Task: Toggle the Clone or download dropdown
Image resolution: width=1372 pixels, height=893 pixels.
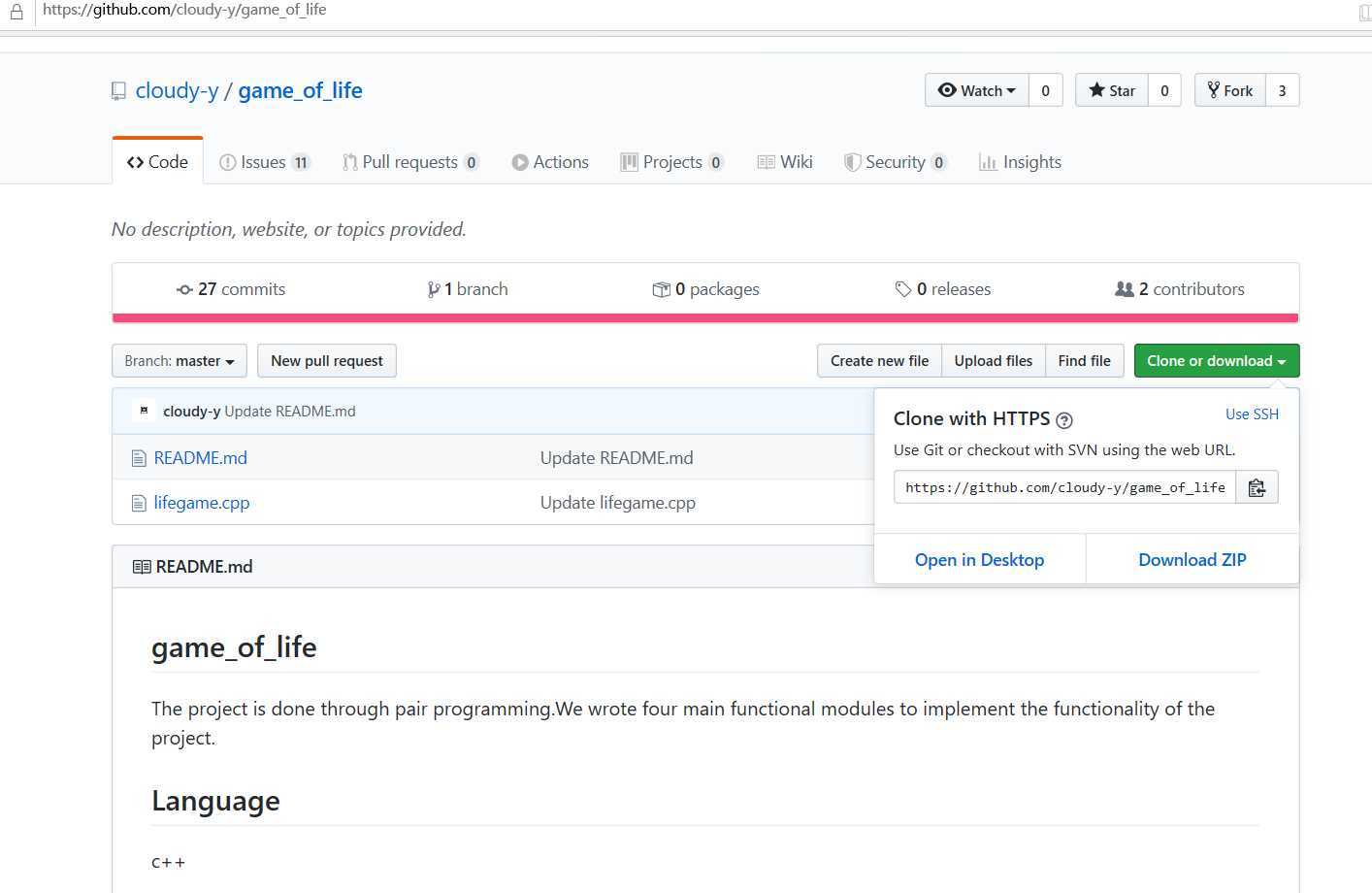Action: pyautogui.click(x=1217, y=361)
